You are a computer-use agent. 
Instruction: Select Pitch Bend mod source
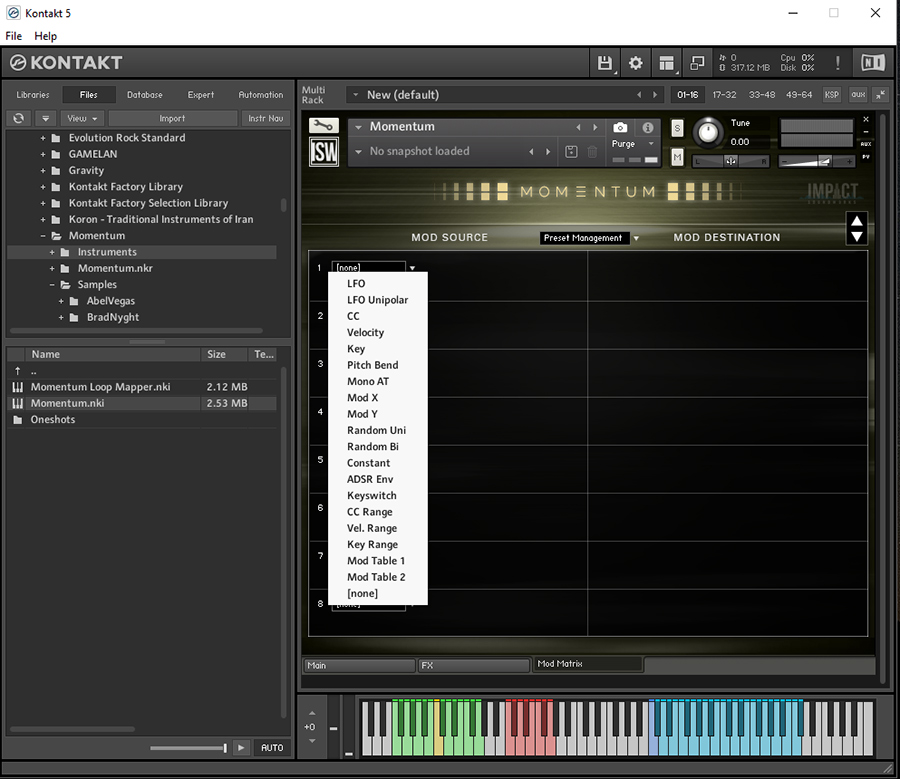pyautogui.click(x=377, y=365)
